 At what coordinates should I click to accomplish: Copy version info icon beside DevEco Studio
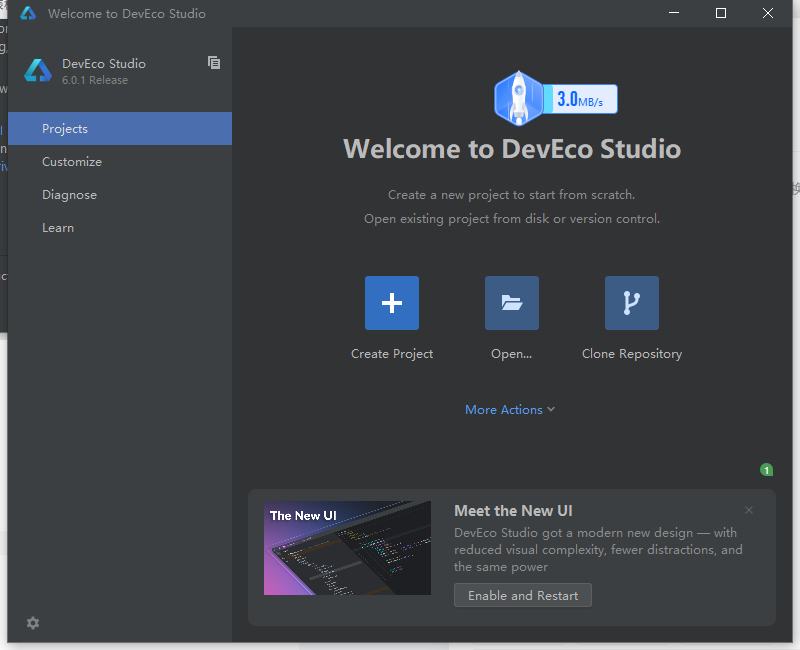coord(214,62)
